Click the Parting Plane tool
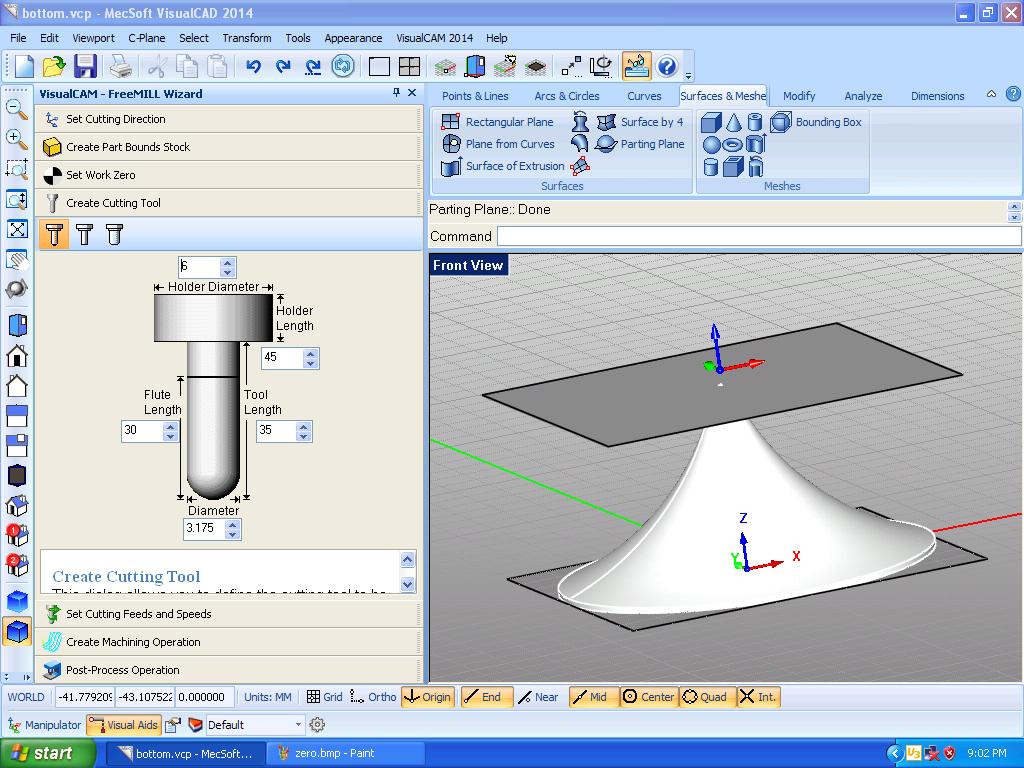The width and height of the screenshot is (1024, 768). click(641, 144)
